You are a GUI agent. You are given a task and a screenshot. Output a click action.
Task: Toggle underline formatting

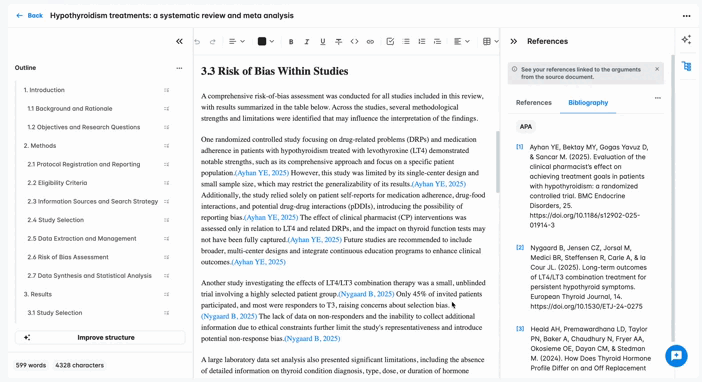pyautogui.click(x=322, y=42)
